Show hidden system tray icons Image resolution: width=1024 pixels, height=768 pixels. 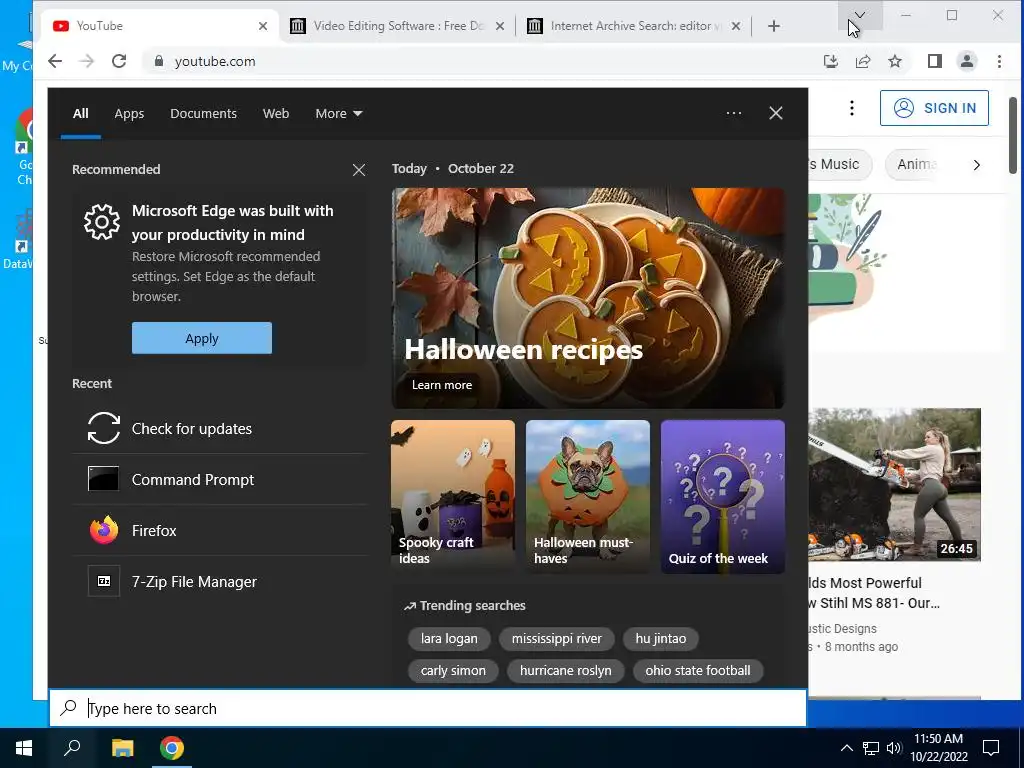pos(846,748)
